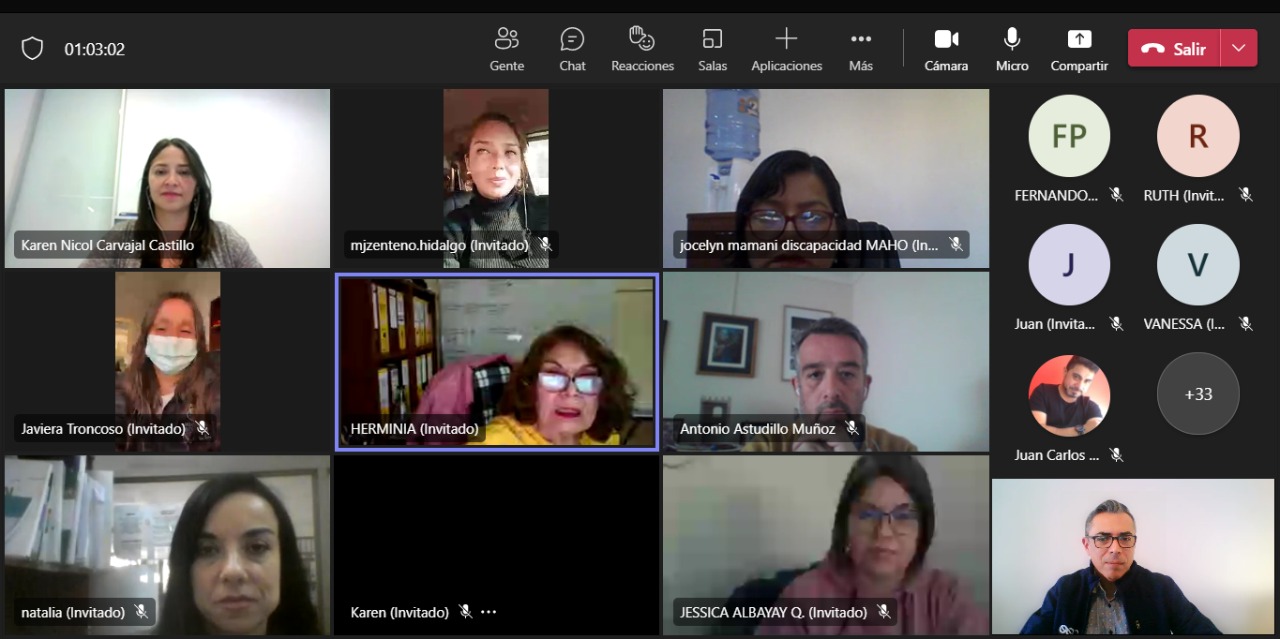This screenshot has height=639, width=1280.
Task: Click muted mic icon beside Juan Carlos
Action: coord(1116,455)
